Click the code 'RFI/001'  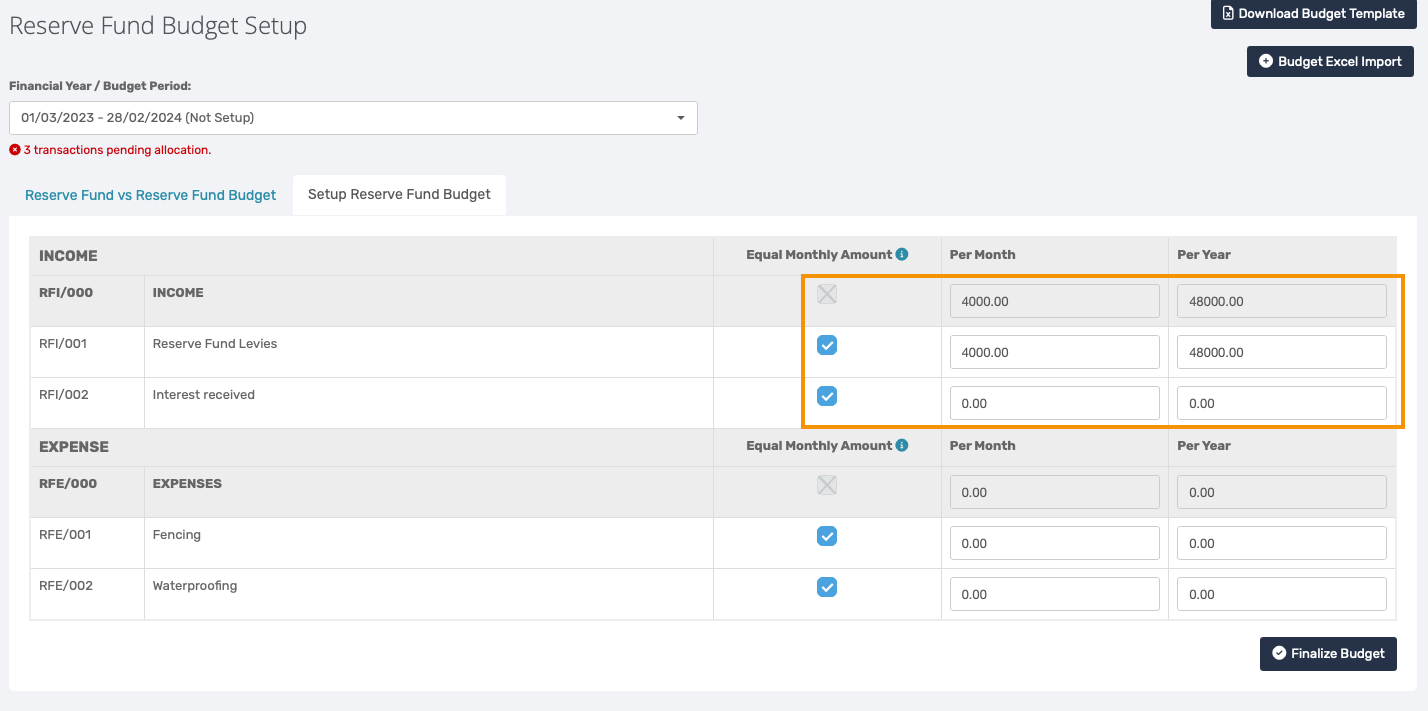(x=63, y=344)
